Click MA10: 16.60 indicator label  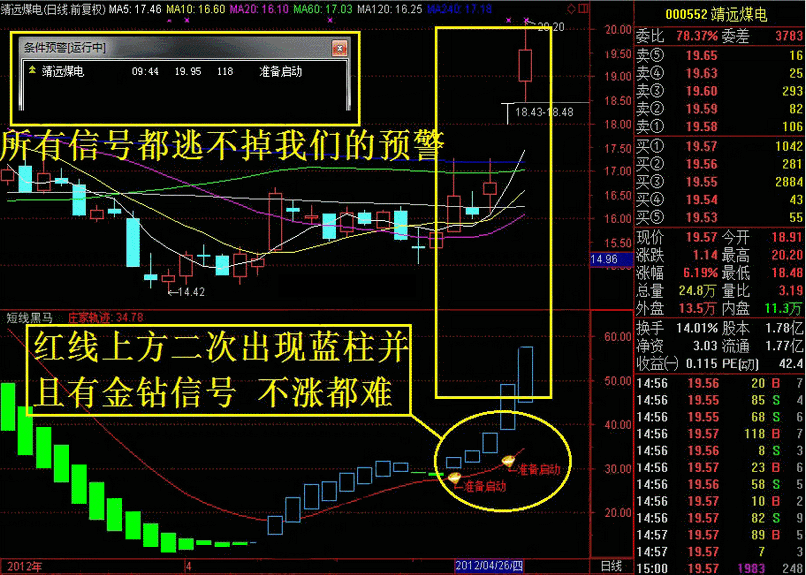195,8
